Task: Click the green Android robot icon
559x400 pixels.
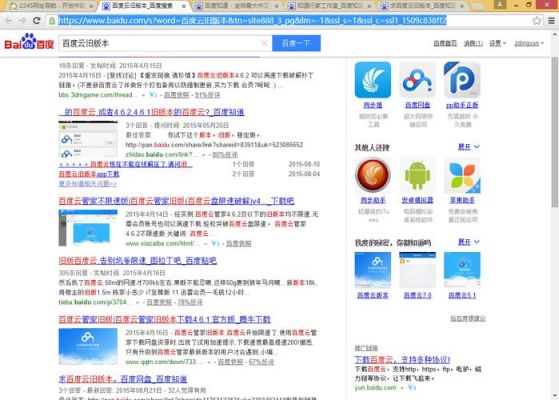Action: click(x=417, y=175)
